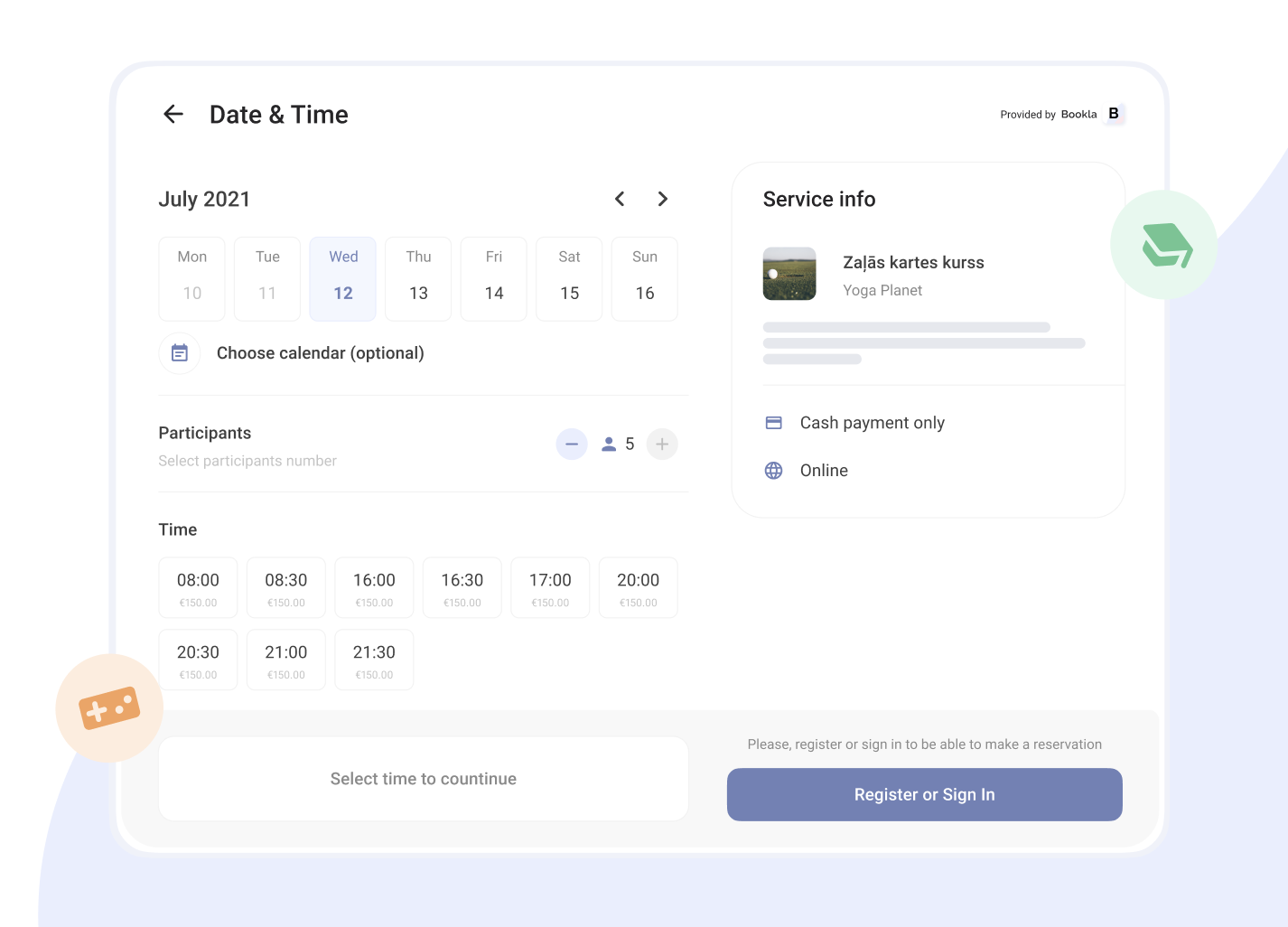This screenshot has width=1288, height=927.
Task: Click the register or sign in notice
Action: [925, 744]
